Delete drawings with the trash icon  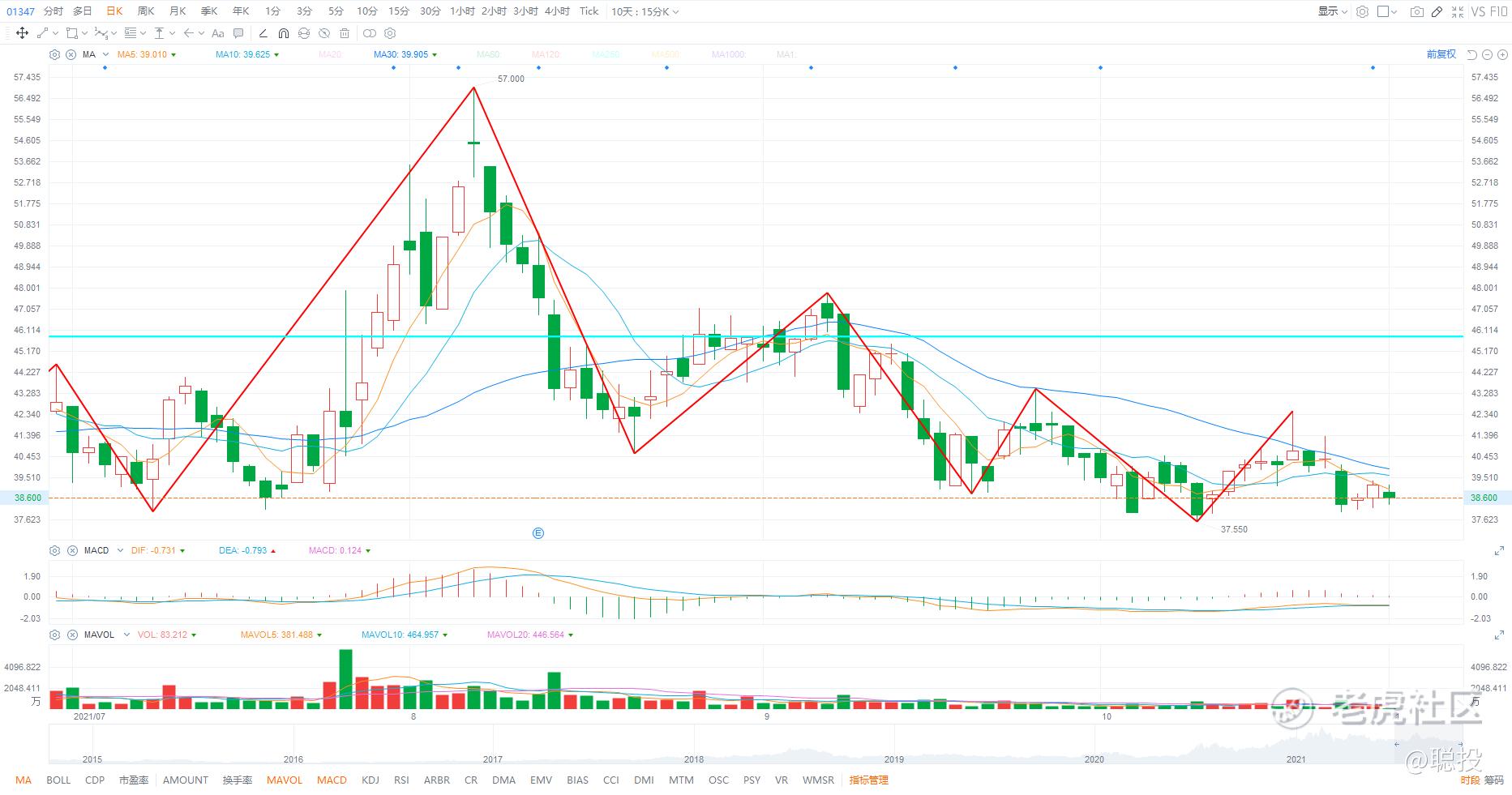coord(345,33)
